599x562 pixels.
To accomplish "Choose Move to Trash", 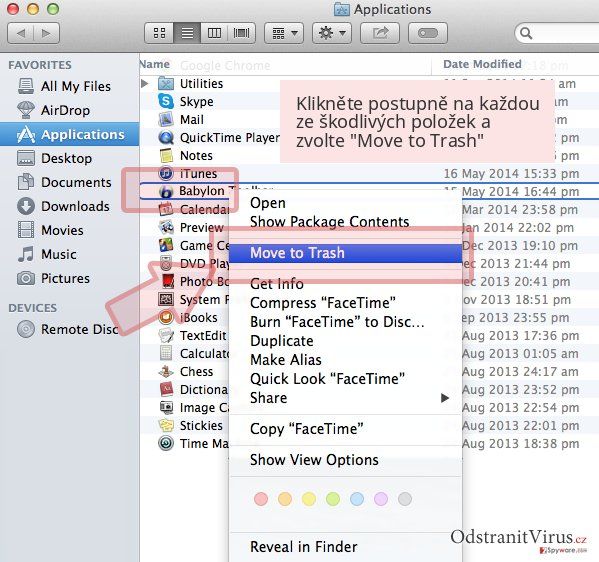I will [345, 253].
